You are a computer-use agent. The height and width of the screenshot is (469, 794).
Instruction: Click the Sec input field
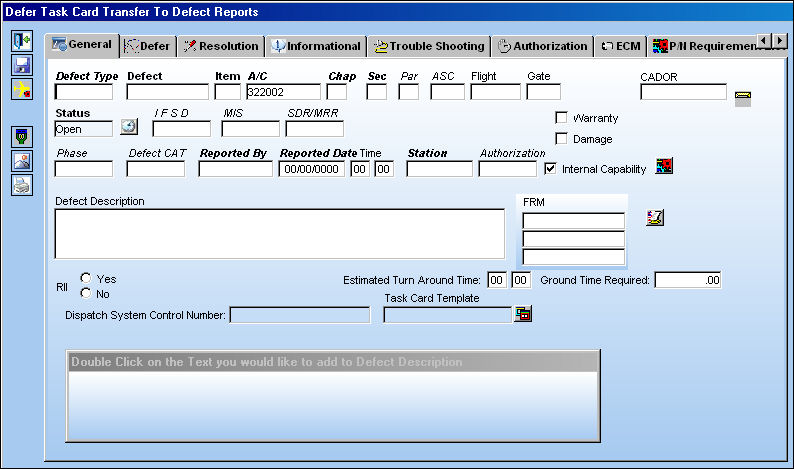click(x=377, y=92)
